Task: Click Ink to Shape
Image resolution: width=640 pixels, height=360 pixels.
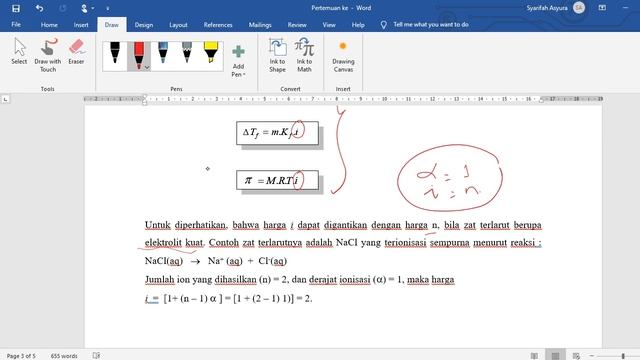Action: pos(278,55)
